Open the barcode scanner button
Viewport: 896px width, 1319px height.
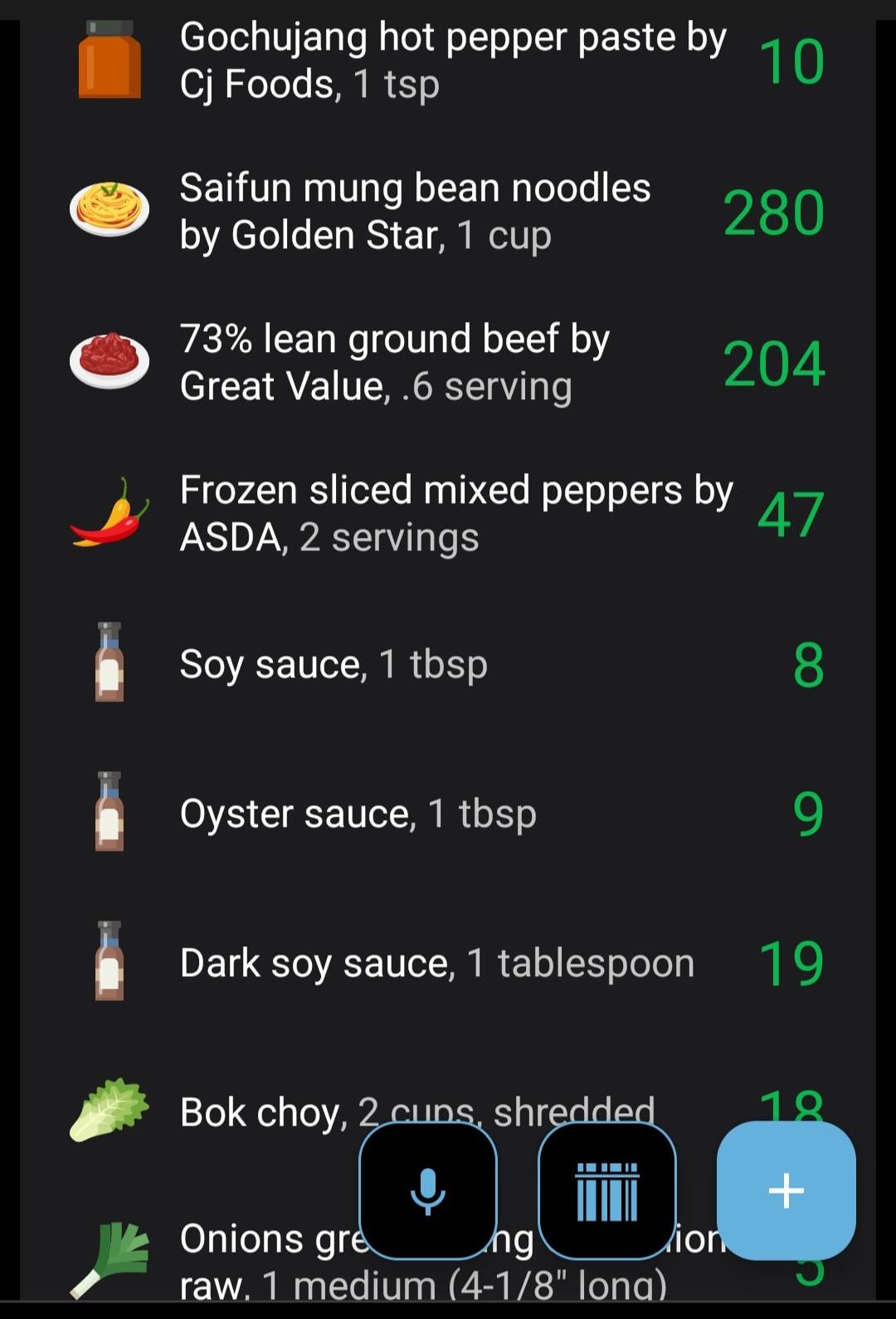pyautogui.click(x=607, y=1190)
